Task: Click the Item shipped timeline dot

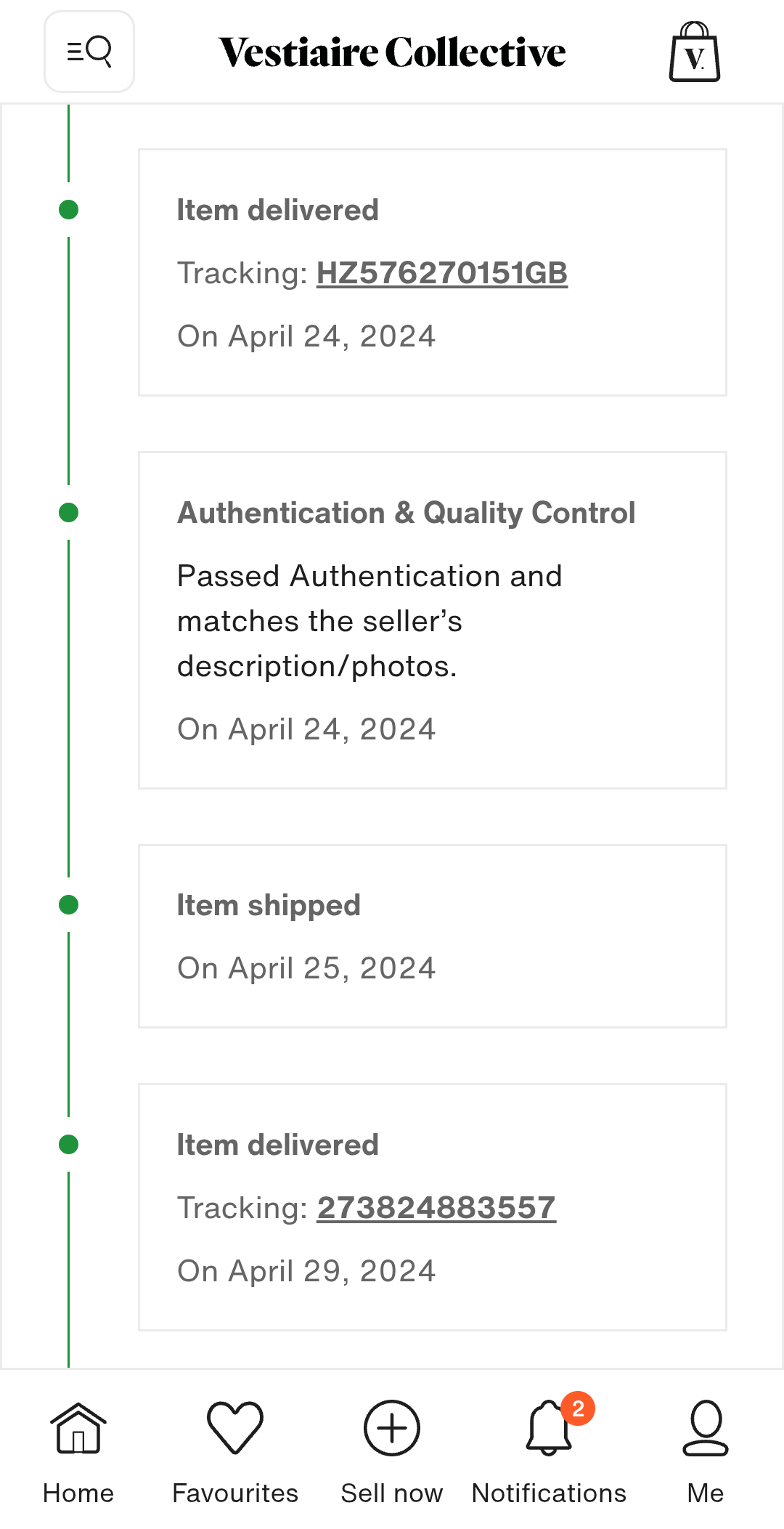Action: coord(69,905)
